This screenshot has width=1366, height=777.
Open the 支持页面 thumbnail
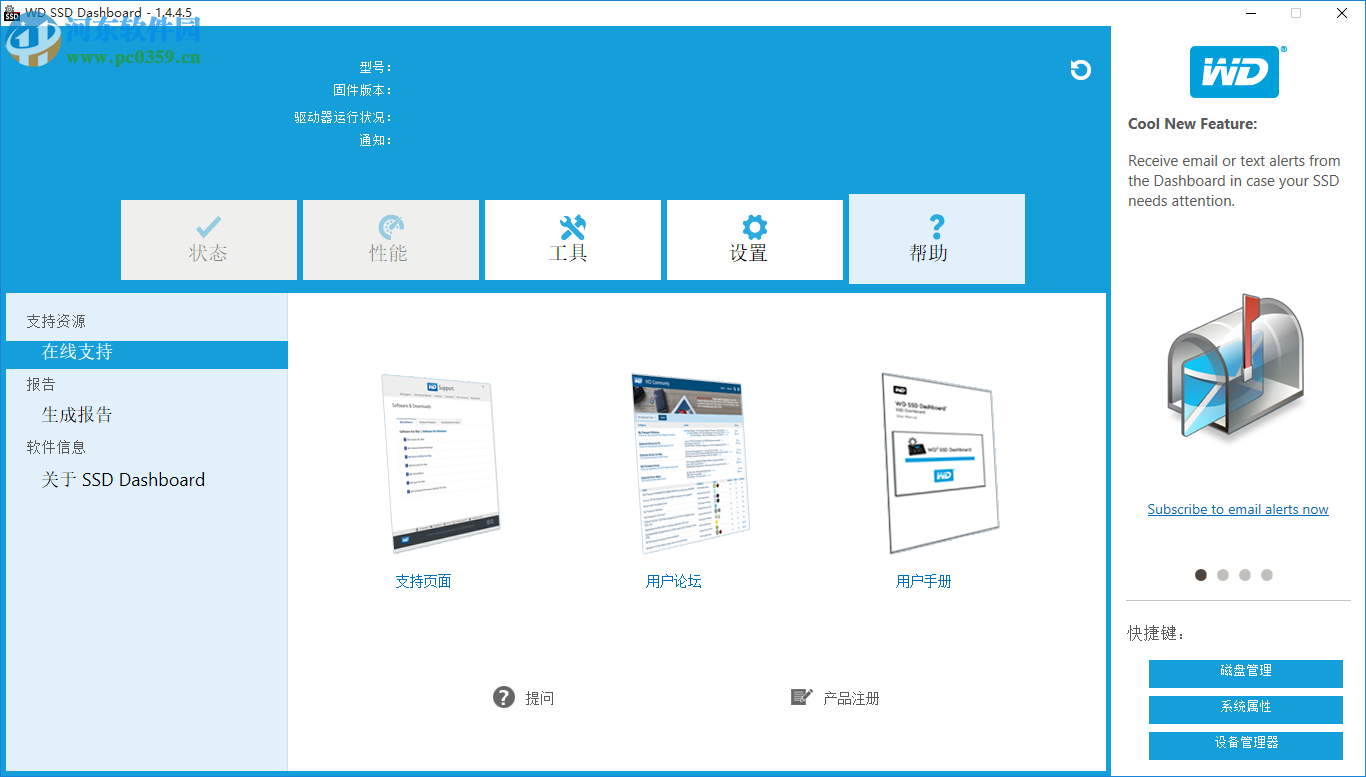point(441,462)
